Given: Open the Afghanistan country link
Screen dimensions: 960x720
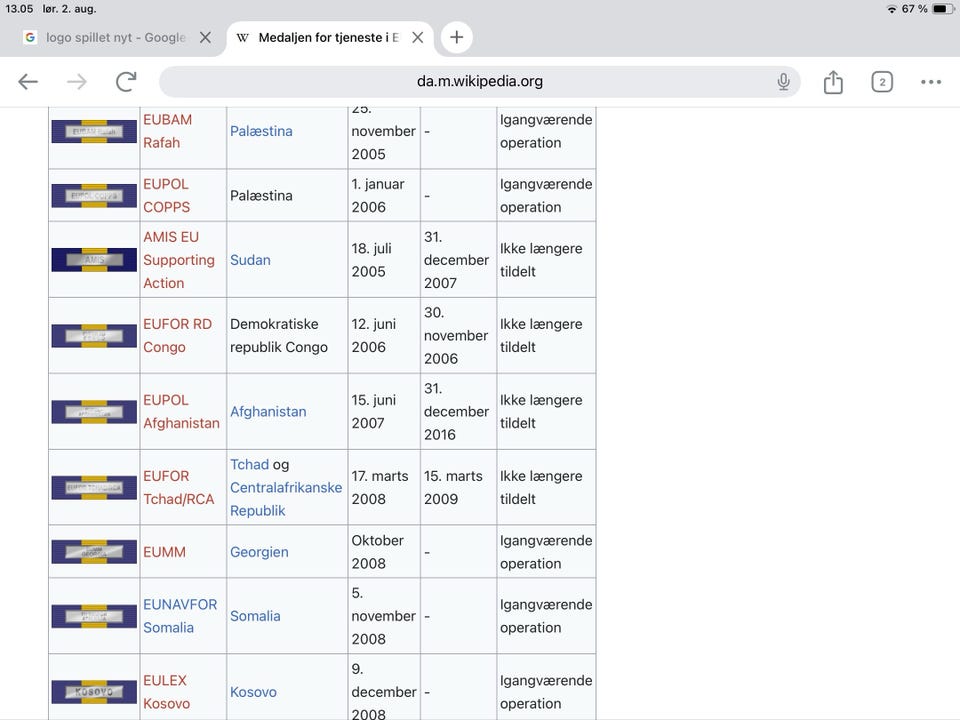Looking at the screenshot, I should click(268, 411).
